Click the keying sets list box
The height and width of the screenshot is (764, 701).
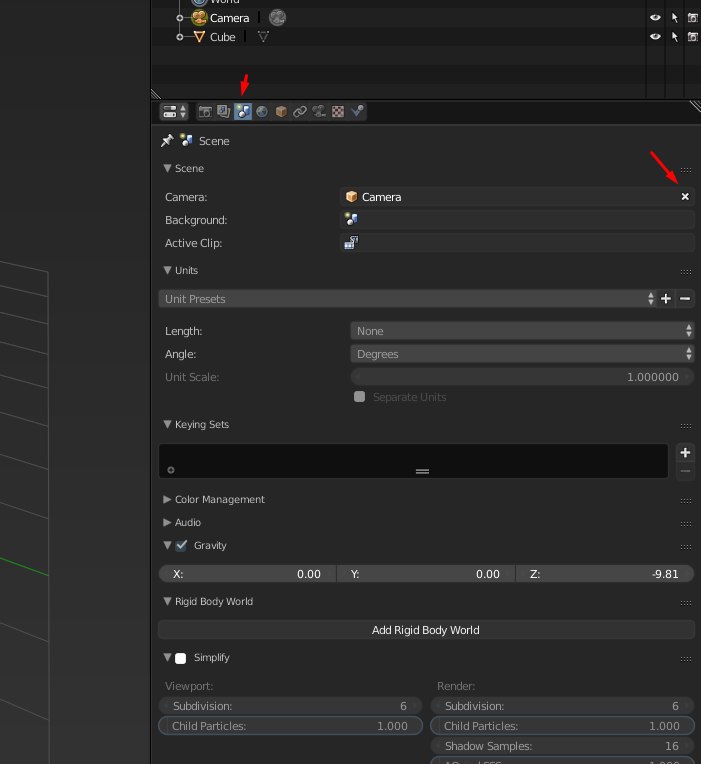[413, 460]
